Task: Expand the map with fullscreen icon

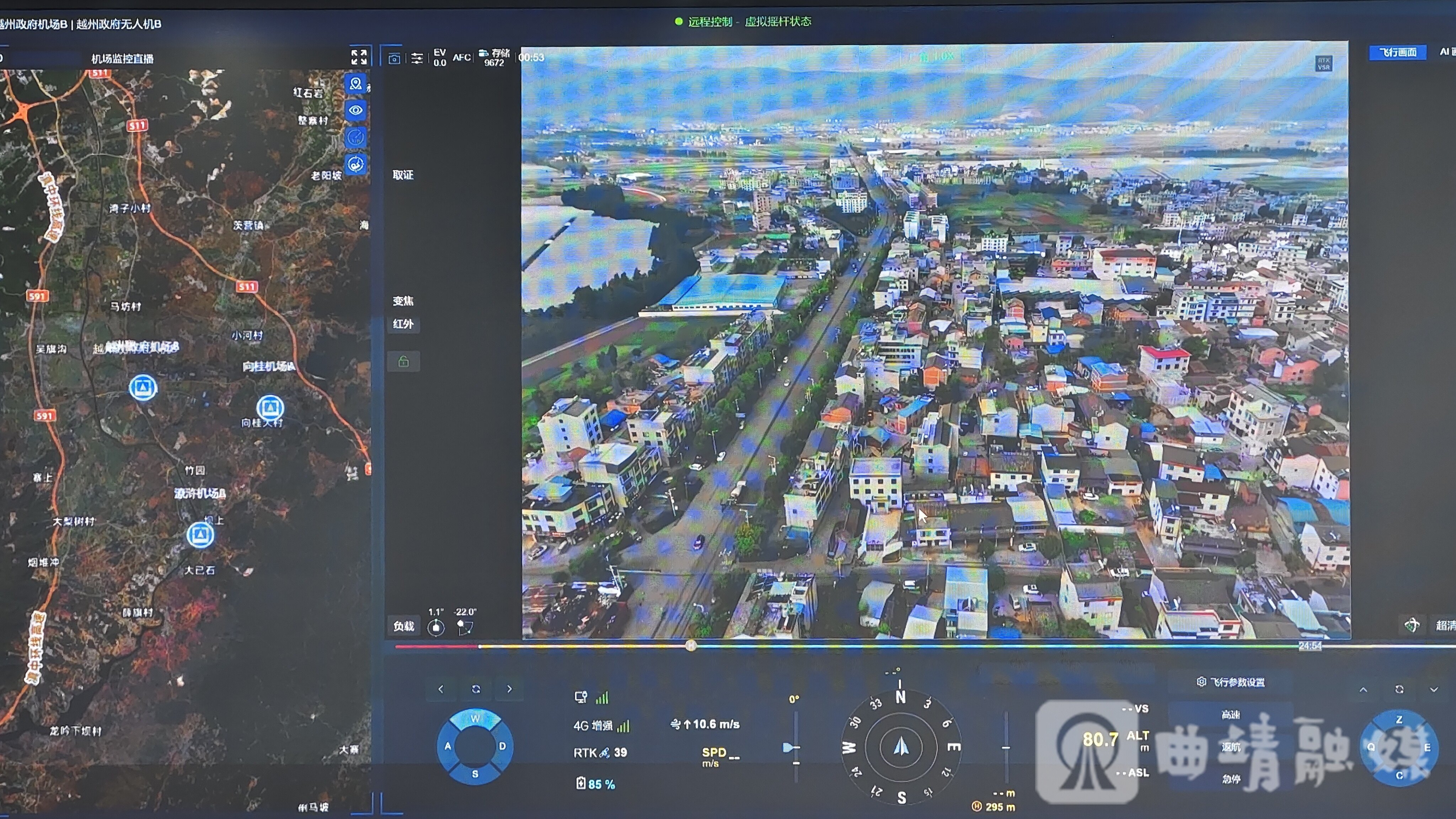Action: click(359, 57)
